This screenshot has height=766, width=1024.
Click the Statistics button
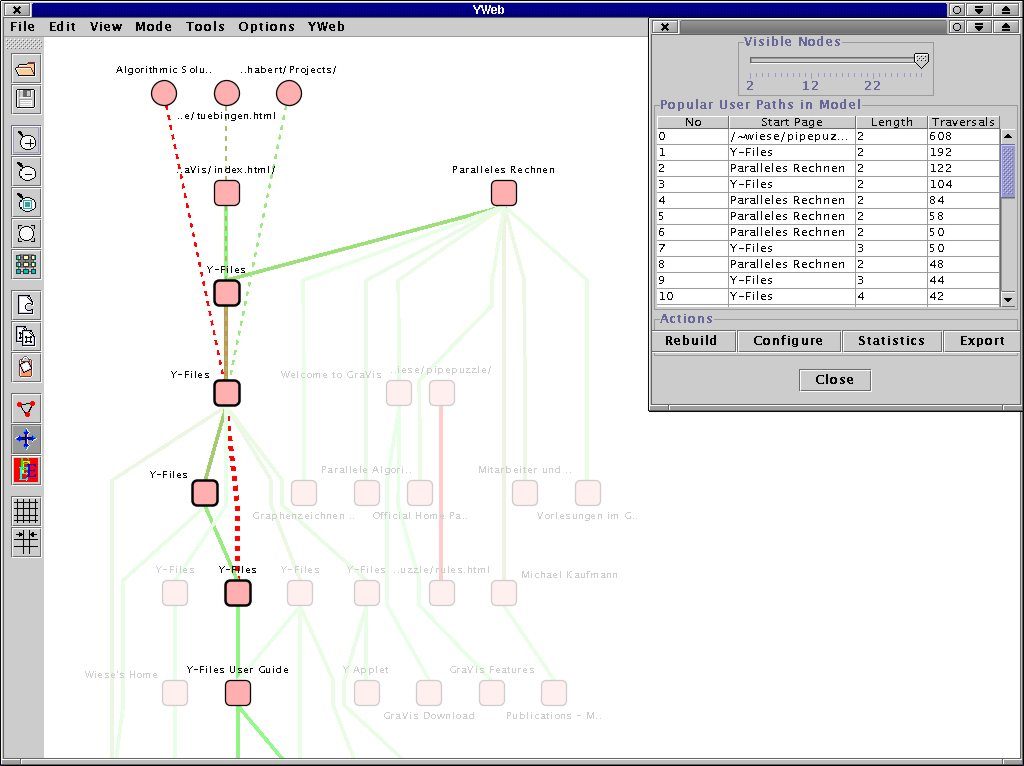(x=891, y=341)
